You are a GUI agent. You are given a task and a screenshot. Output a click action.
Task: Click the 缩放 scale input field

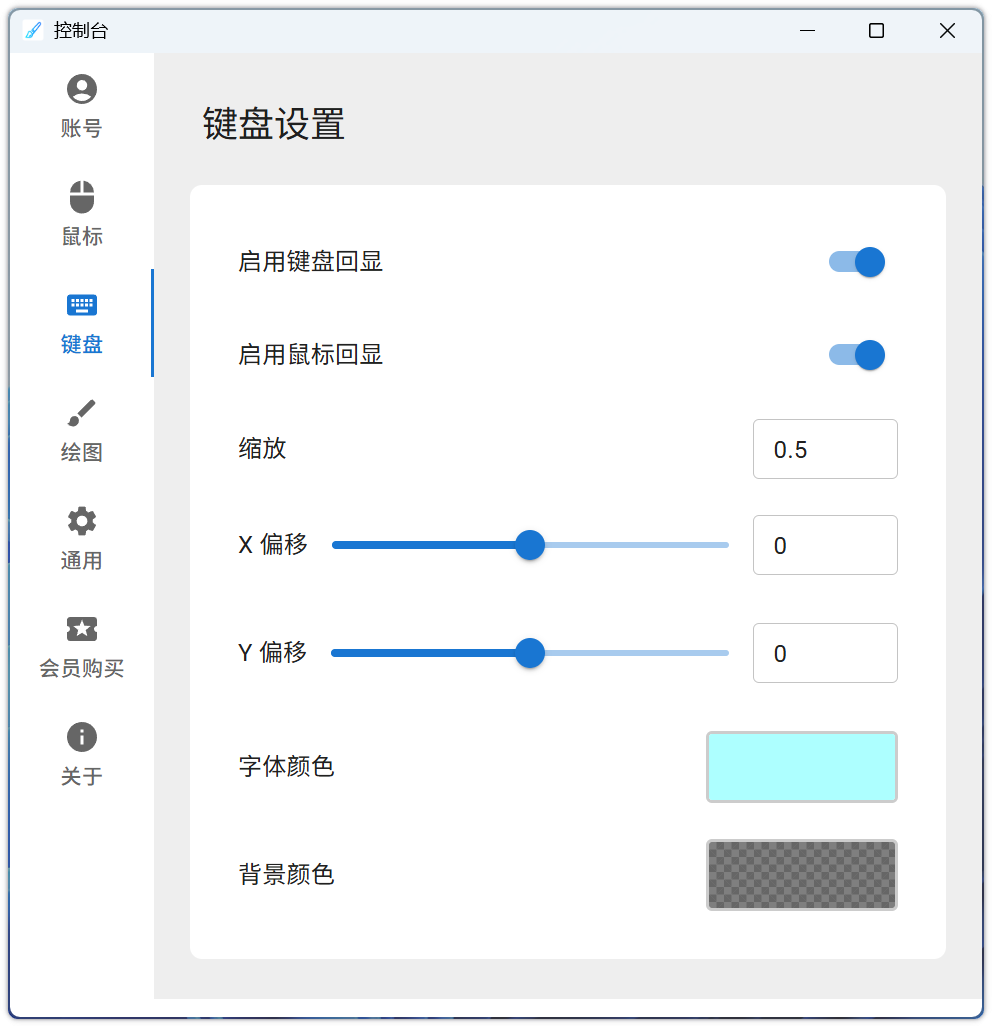coord(825,449)
